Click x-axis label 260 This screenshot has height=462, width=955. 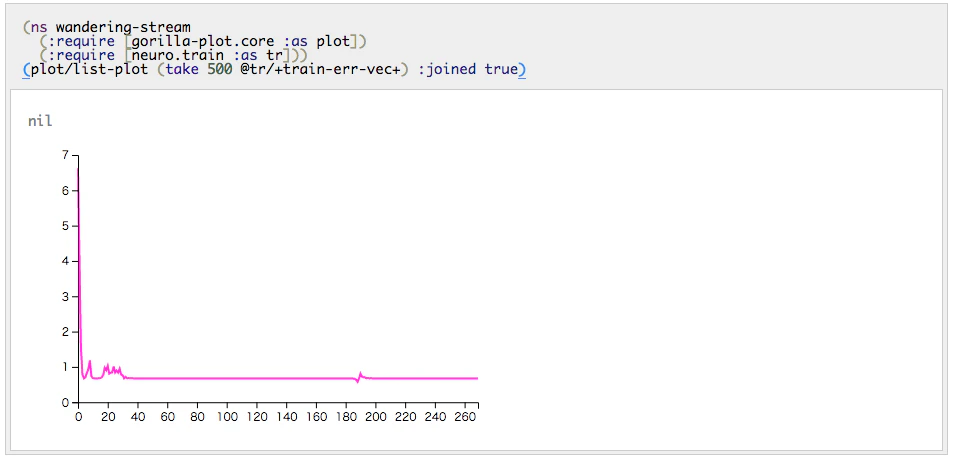tap(466, 417)
